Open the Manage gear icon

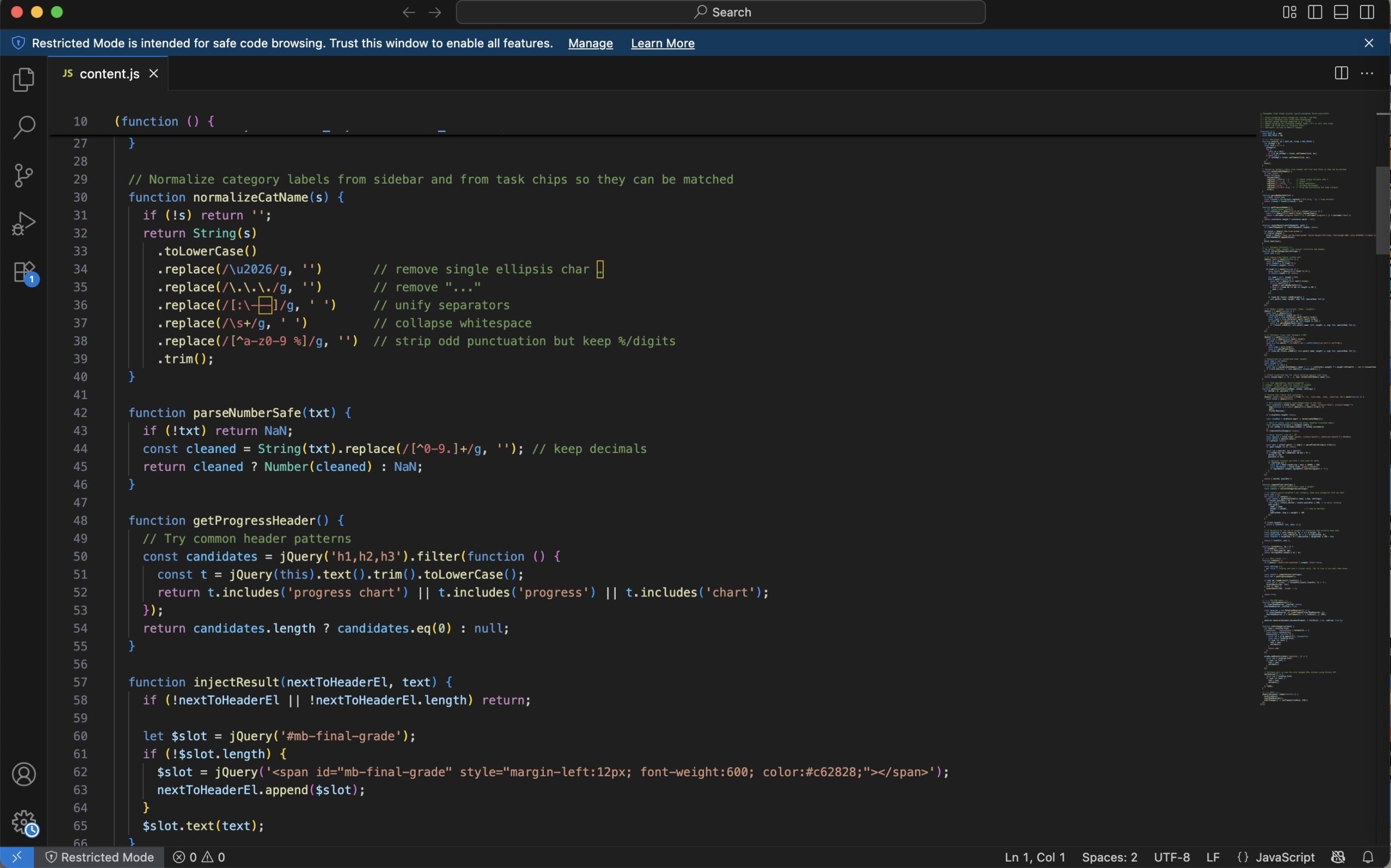pyautogui.click(x=23, y=822)
